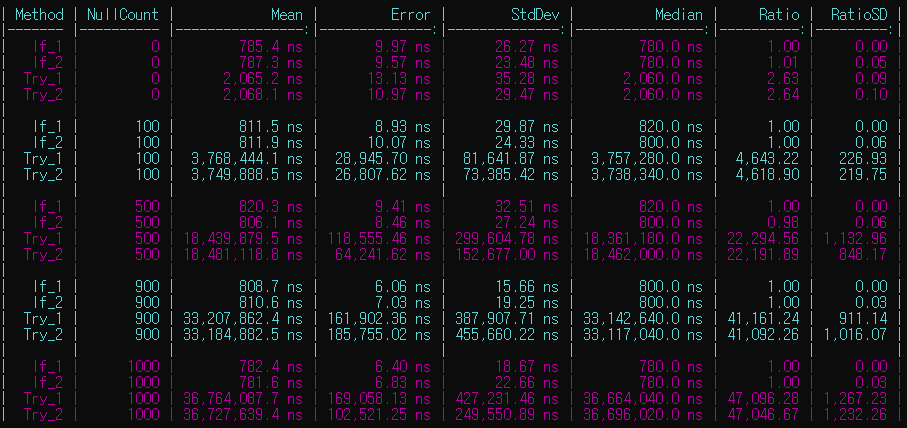Click the error value 9.97 ns
Screen dimensions: 907x428
403,47
